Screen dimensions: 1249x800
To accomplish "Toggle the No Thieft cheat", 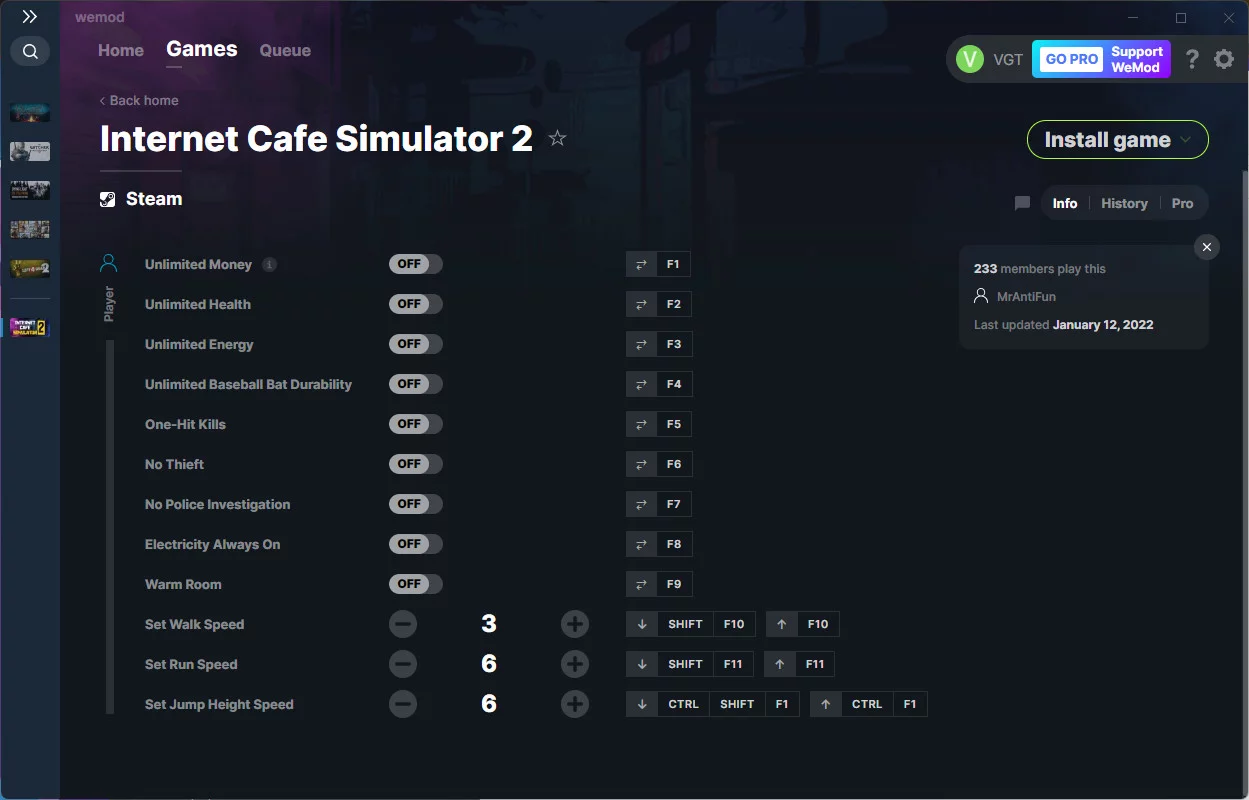I will (x=416, y=464).
